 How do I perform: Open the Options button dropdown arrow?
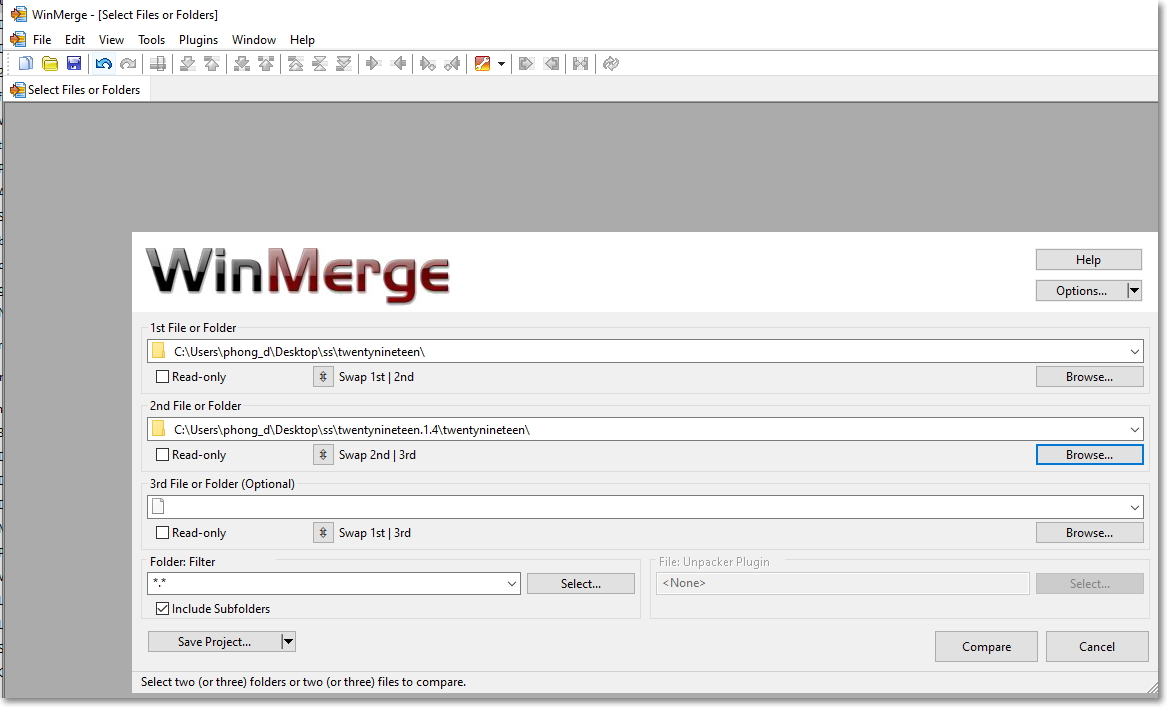[x=1134, y=291]
